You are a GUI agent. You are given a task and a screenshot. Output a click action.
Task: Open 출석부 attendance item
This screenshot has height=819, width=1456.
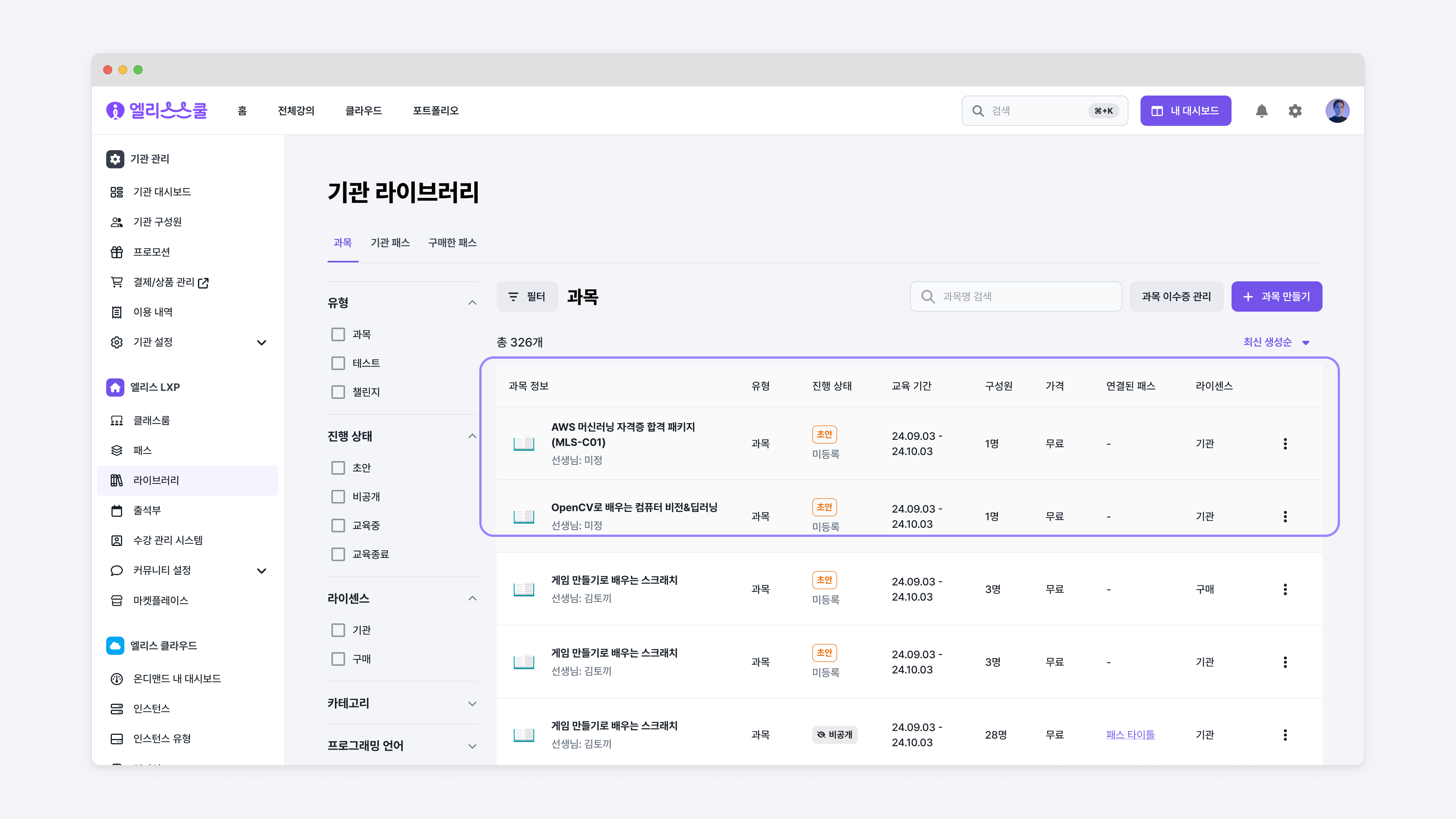(x=188, y=510)
